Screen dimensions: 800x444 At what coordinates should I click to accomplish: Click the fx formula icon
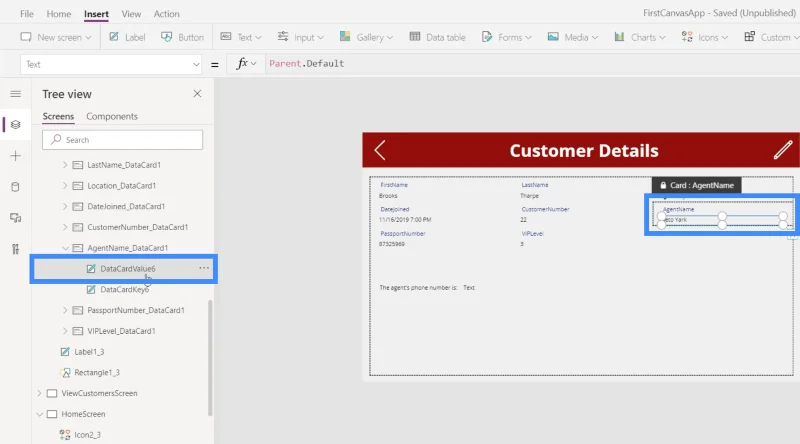point(242,63)
